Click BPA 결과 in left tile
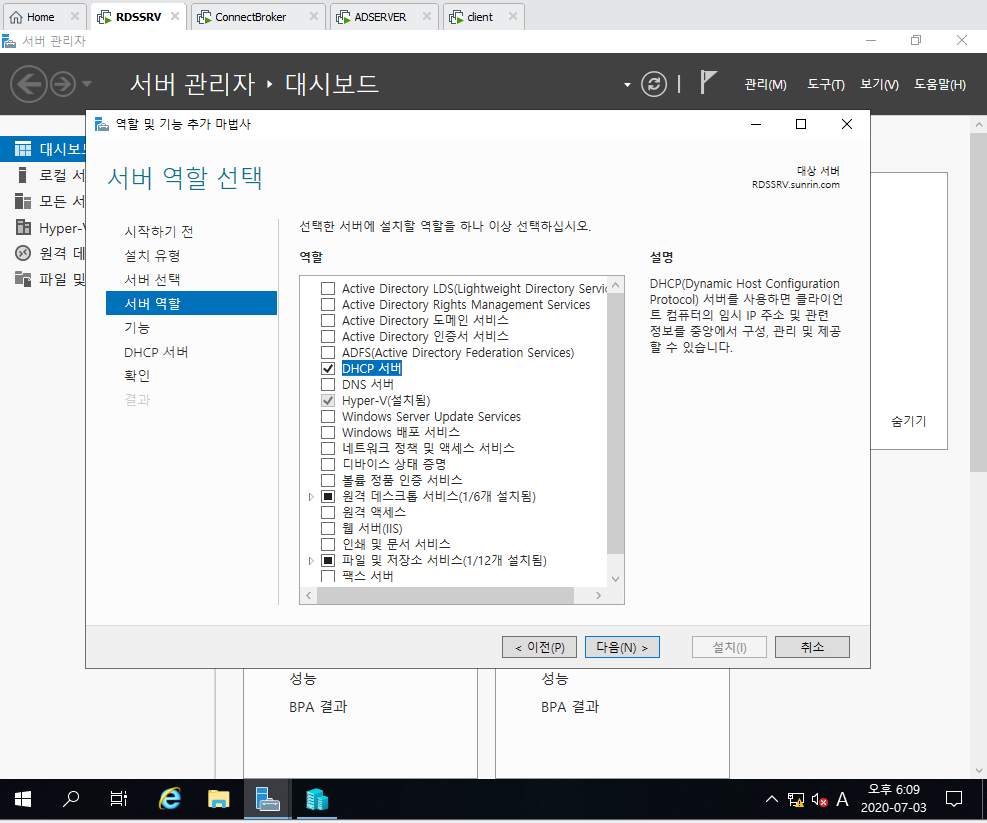987x823 pixels. click(x=318, y=707)
